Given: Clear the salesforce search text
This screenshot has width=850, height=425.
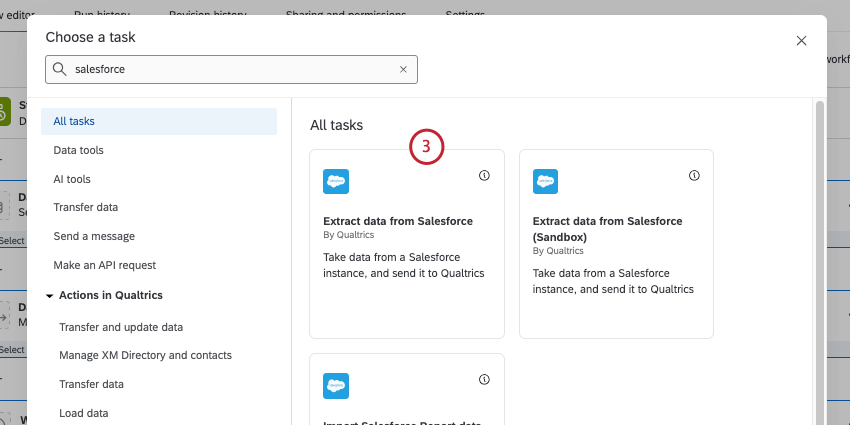Looking at the screenshot, I should [x=403, y=69].
